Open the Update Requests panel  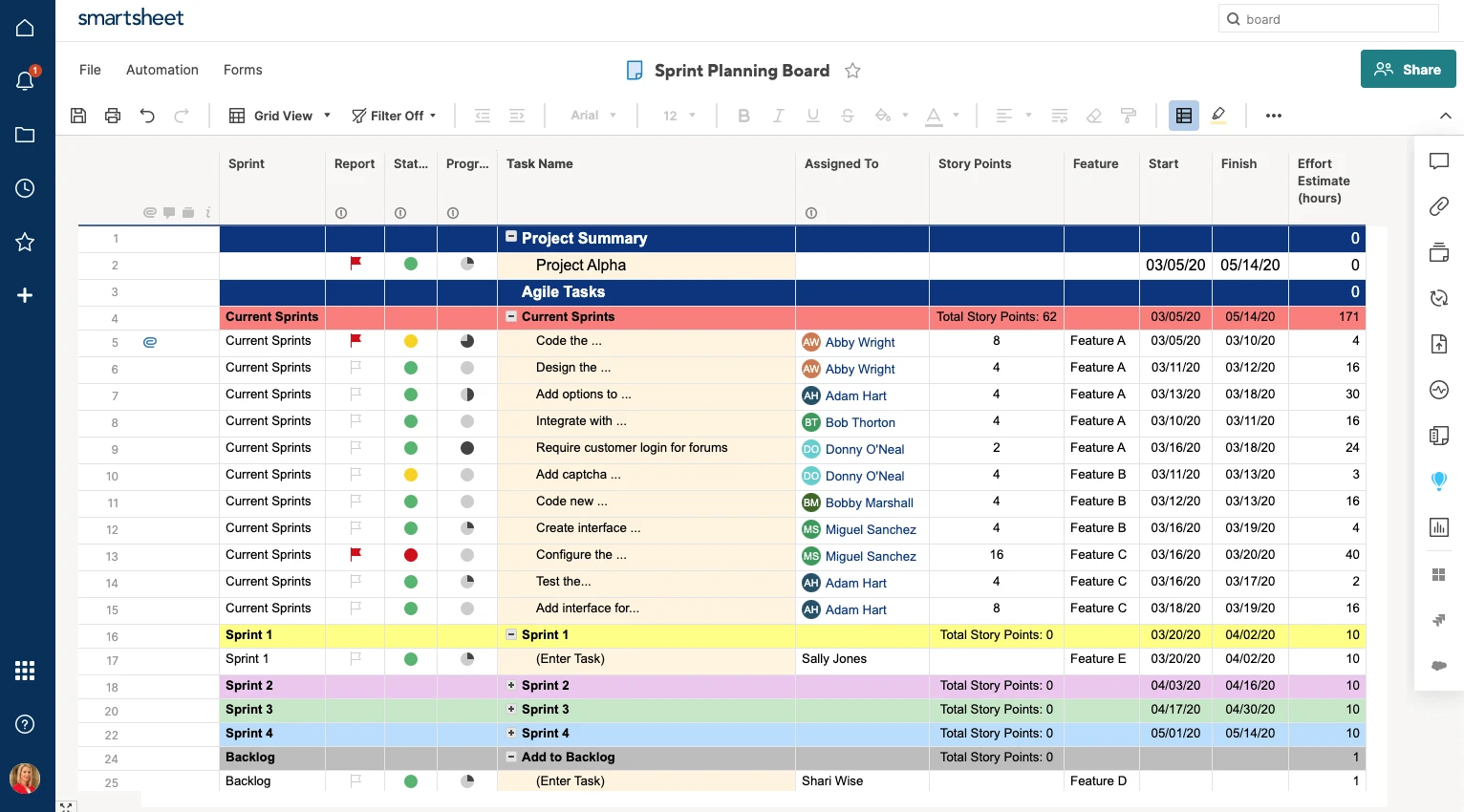[1439, 298]
